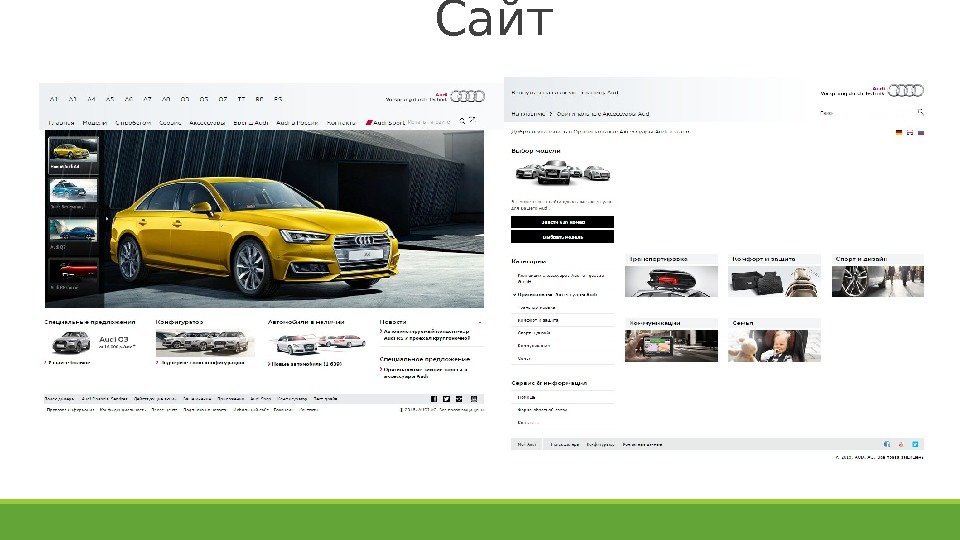The width and height of the screenshot is (960, 540).
Task: Collapse the Новости section toggle
Action: pos(479,322)
